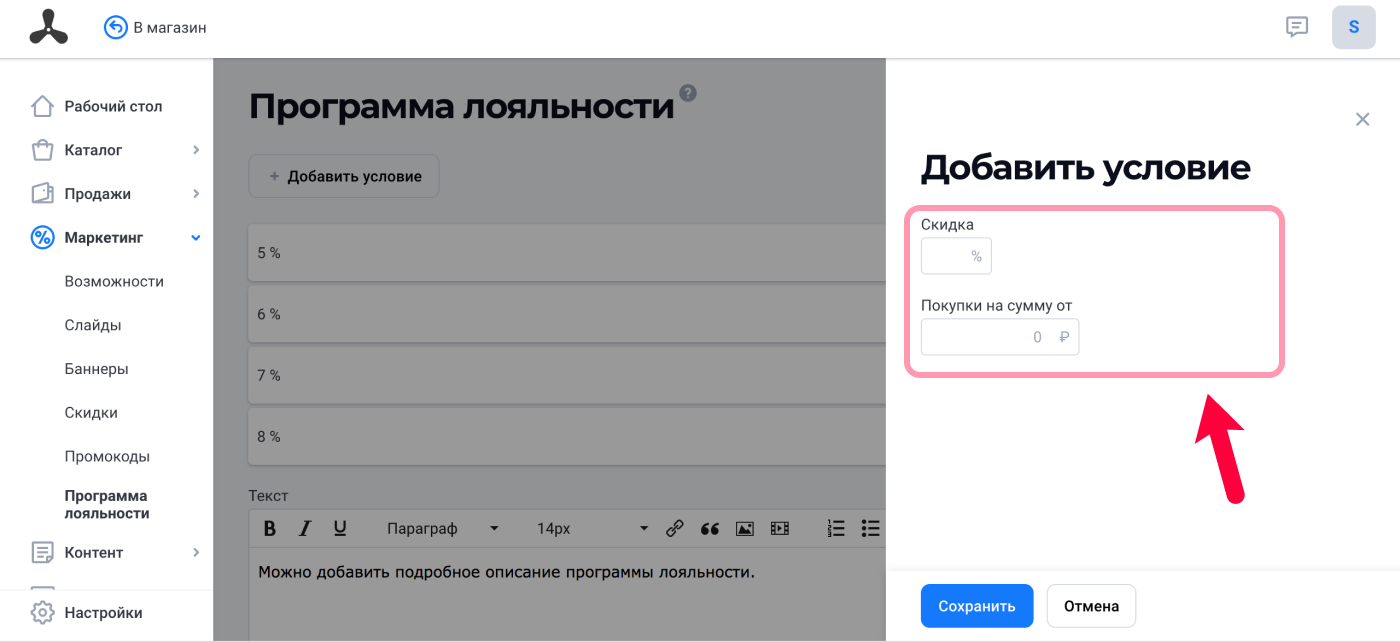Toggle underline formatting in editor

tap(340, 528)
